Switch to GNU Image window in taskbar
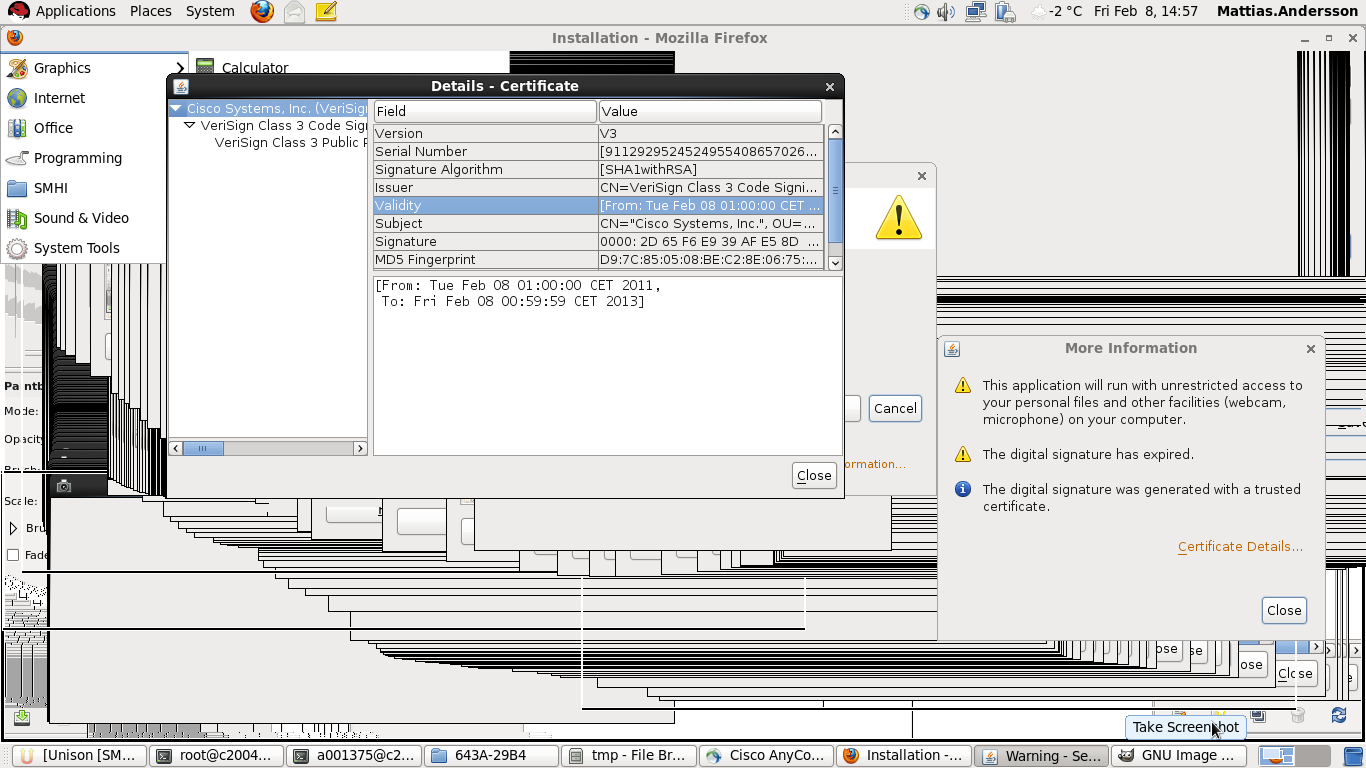Image resolution: width=1366 pixels, height=768 pixels. point(1177,756)
